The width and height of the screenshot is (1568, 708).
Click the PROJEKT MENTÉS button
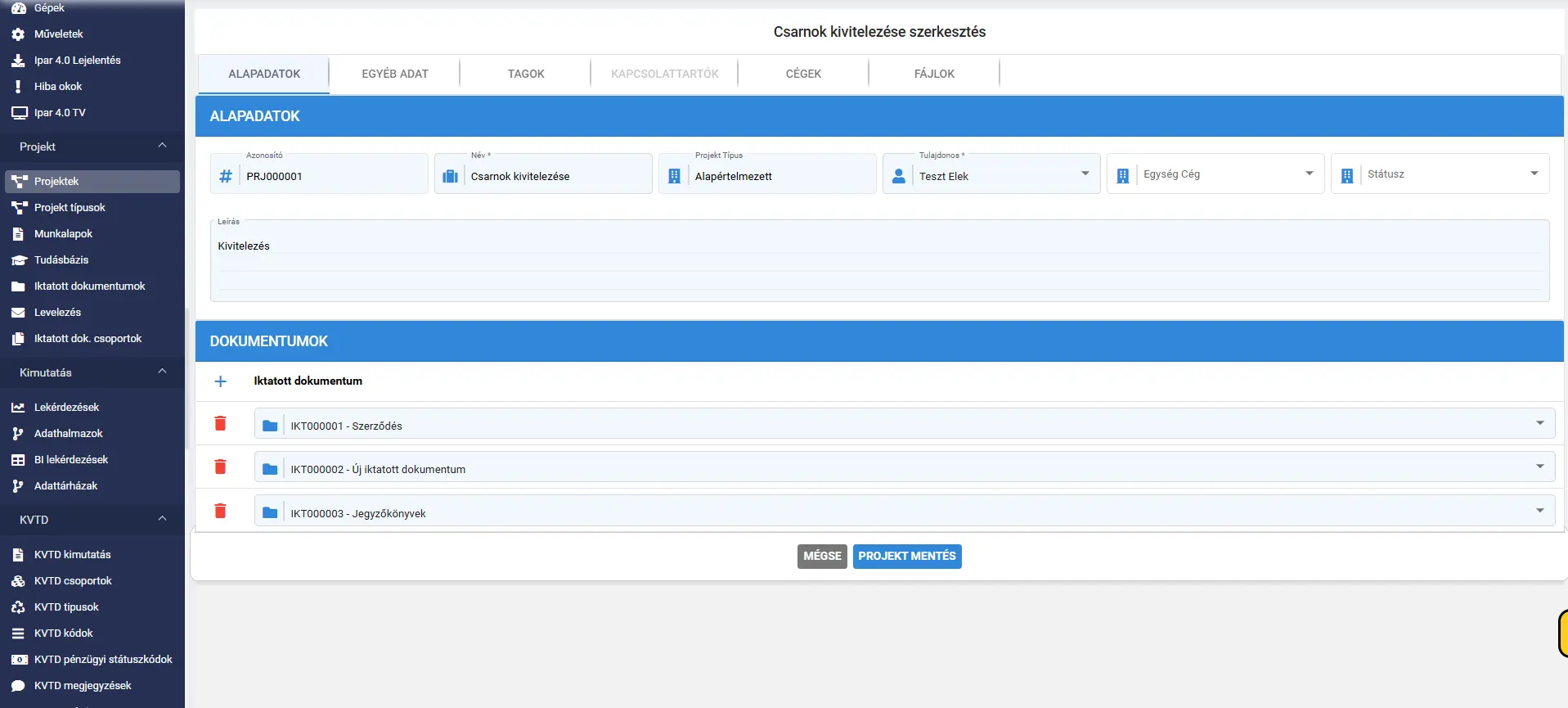tap(907, 557)
